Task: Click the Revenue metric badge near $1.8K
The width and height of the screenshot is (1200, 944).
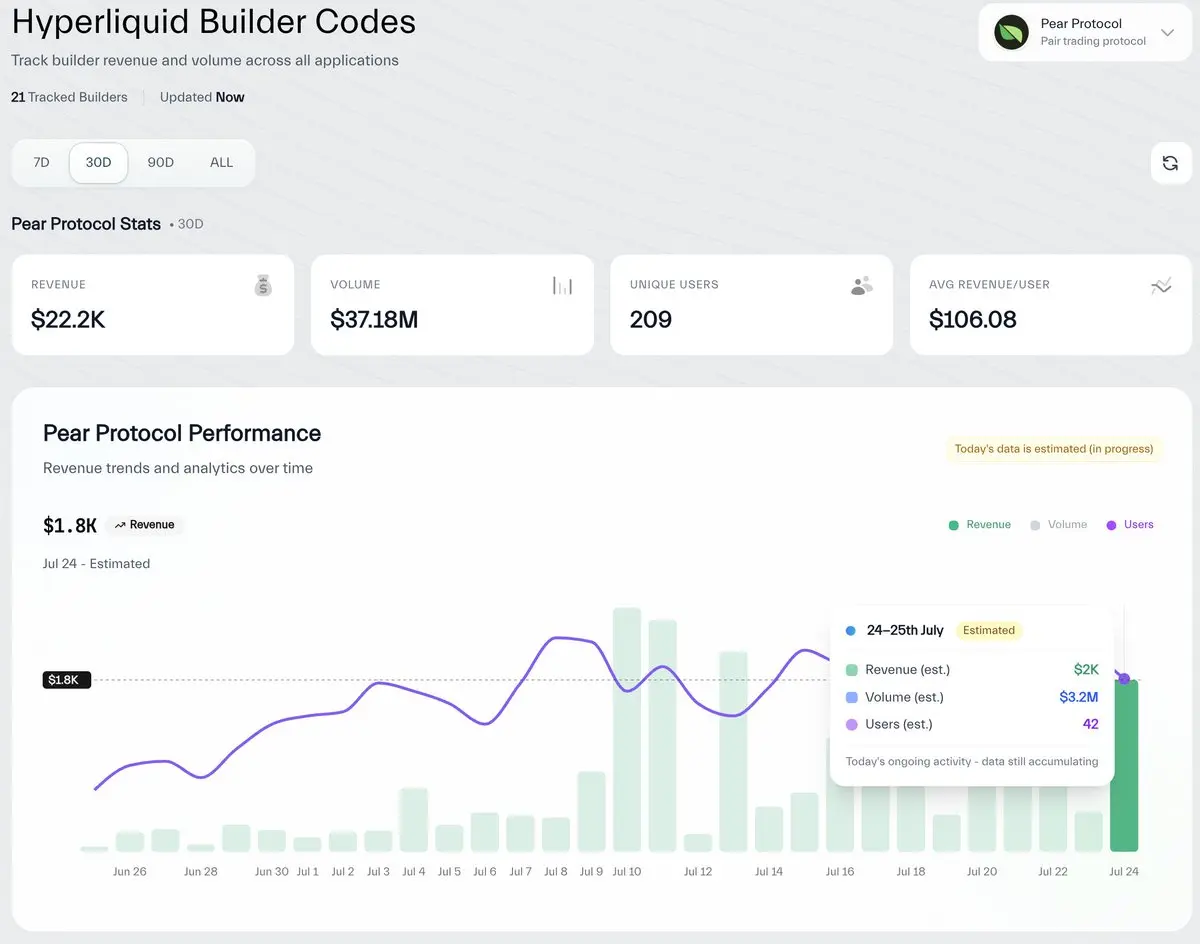Action: coord(145,525)
